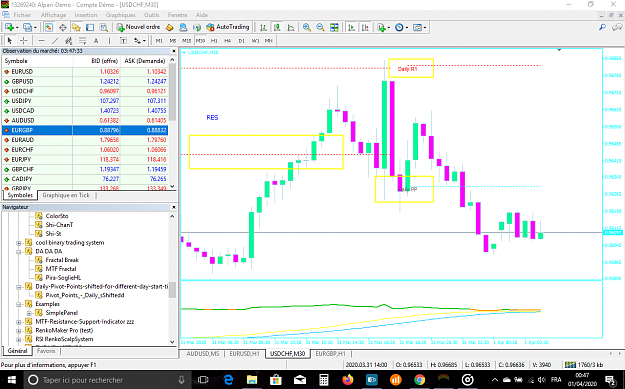
Task: Toggle chart shift button
Action: pos(365,27)
